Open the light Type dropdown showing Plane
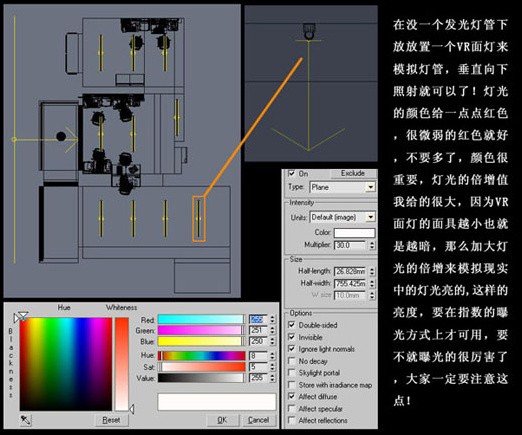 click(342, 187)
